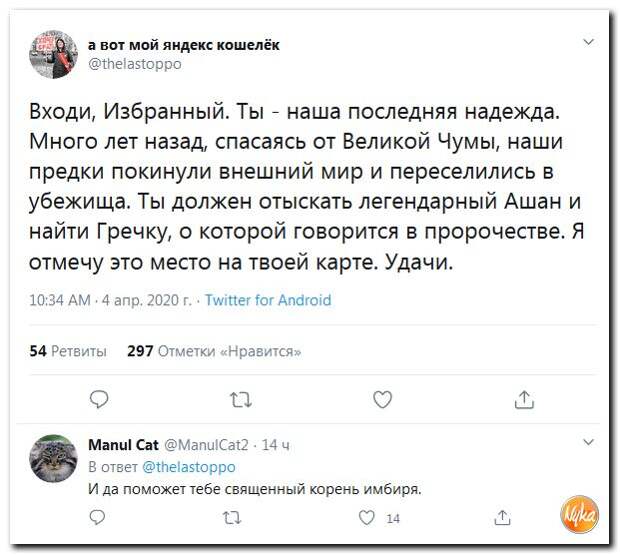Open the tweet author's avatar

coord(56,53)
